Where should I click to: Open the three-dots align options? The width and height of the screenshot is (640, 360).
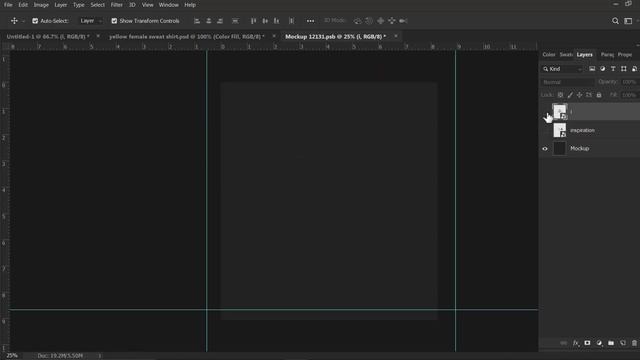point(310,21)
